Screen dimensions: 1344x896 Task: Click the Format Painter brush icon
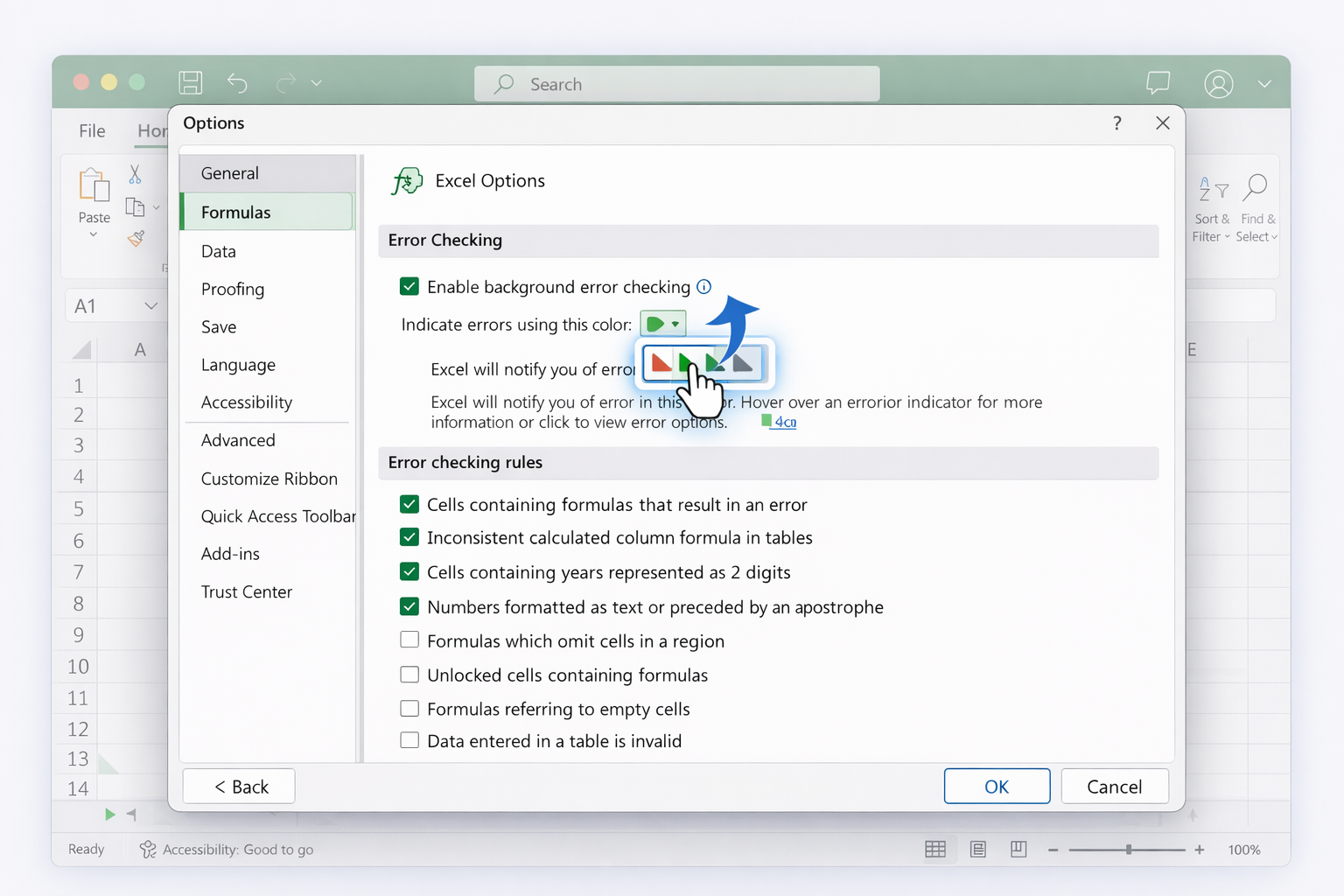click(x=136, y=238)
